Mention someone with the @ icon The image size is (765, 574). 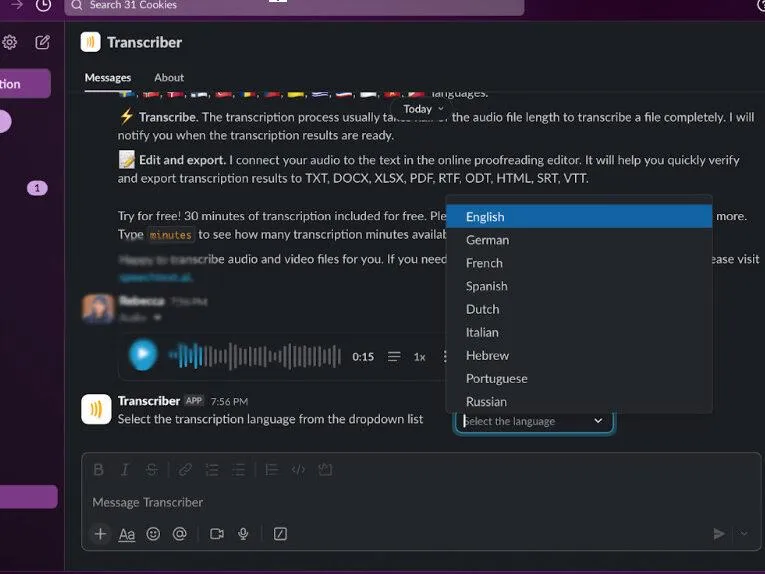point(180,534)
